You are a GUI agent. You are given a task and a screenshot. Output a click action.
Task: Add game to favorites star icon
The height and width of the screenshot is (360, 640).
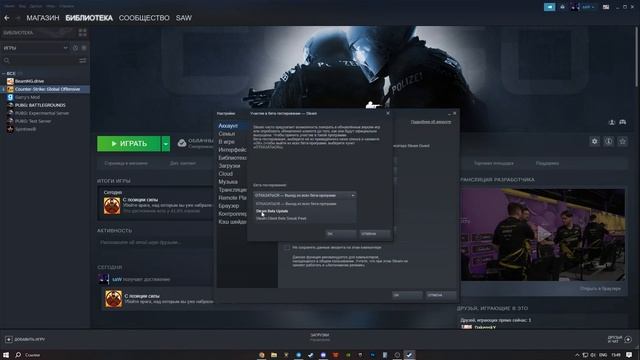(622, 141)
